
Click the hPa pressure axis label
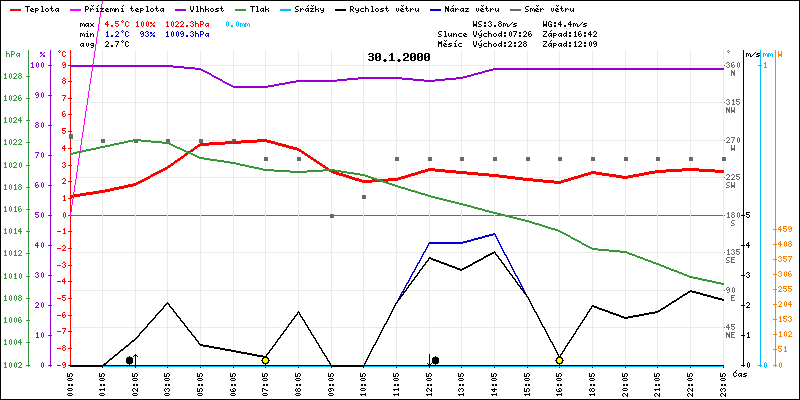[12, 54]
